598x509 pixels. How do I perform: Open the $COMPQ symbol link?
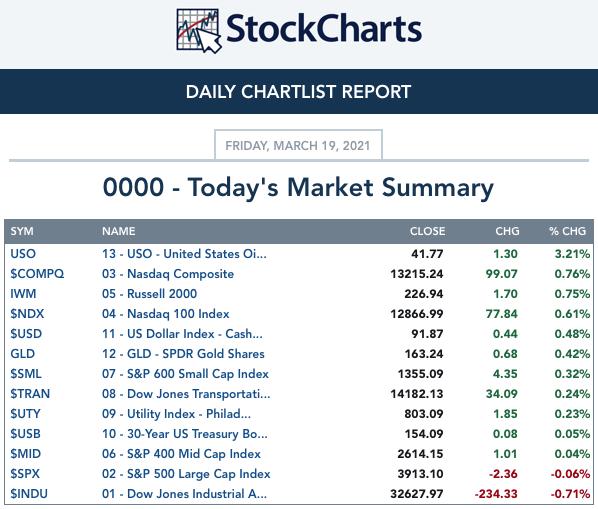[37, 274]
